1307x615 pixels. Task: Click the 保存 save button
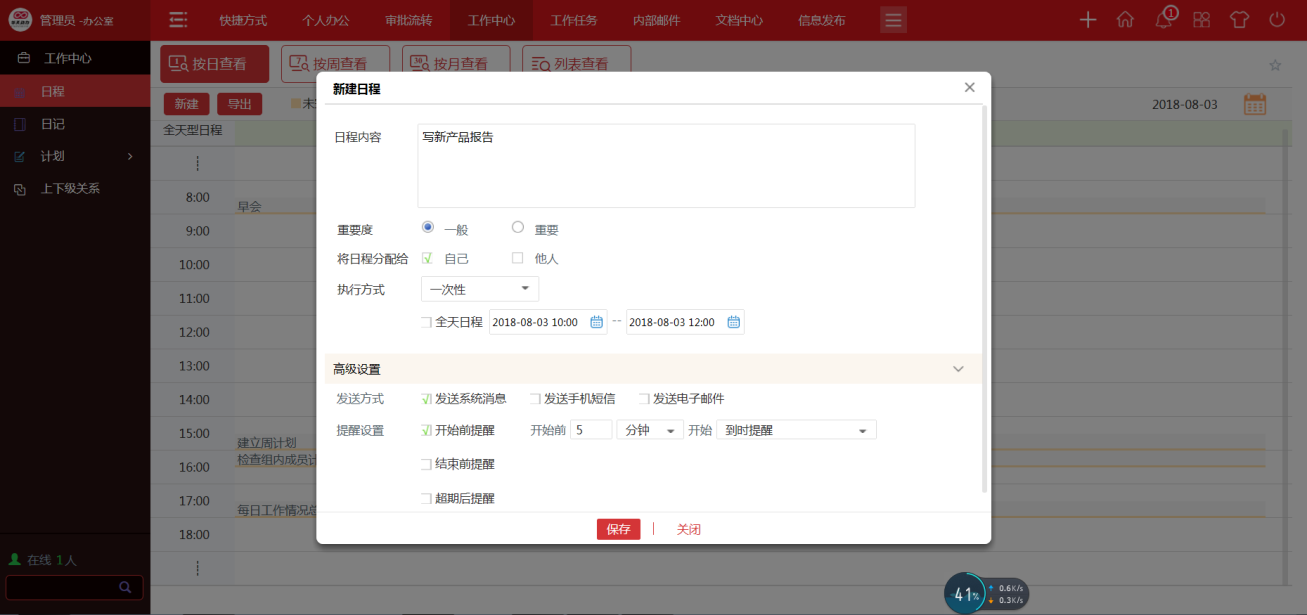pos(618,529)
